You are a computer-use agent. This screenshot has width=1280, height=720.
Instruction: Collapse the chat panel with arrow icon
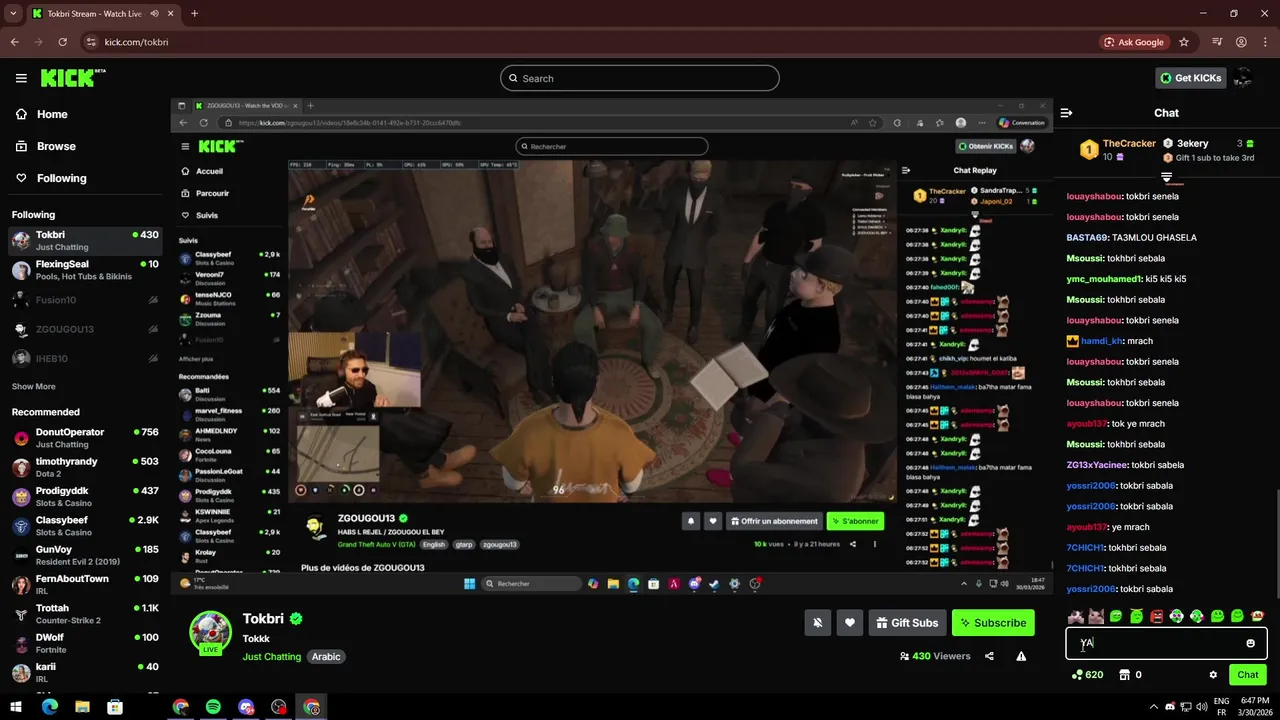(1066, 113)
